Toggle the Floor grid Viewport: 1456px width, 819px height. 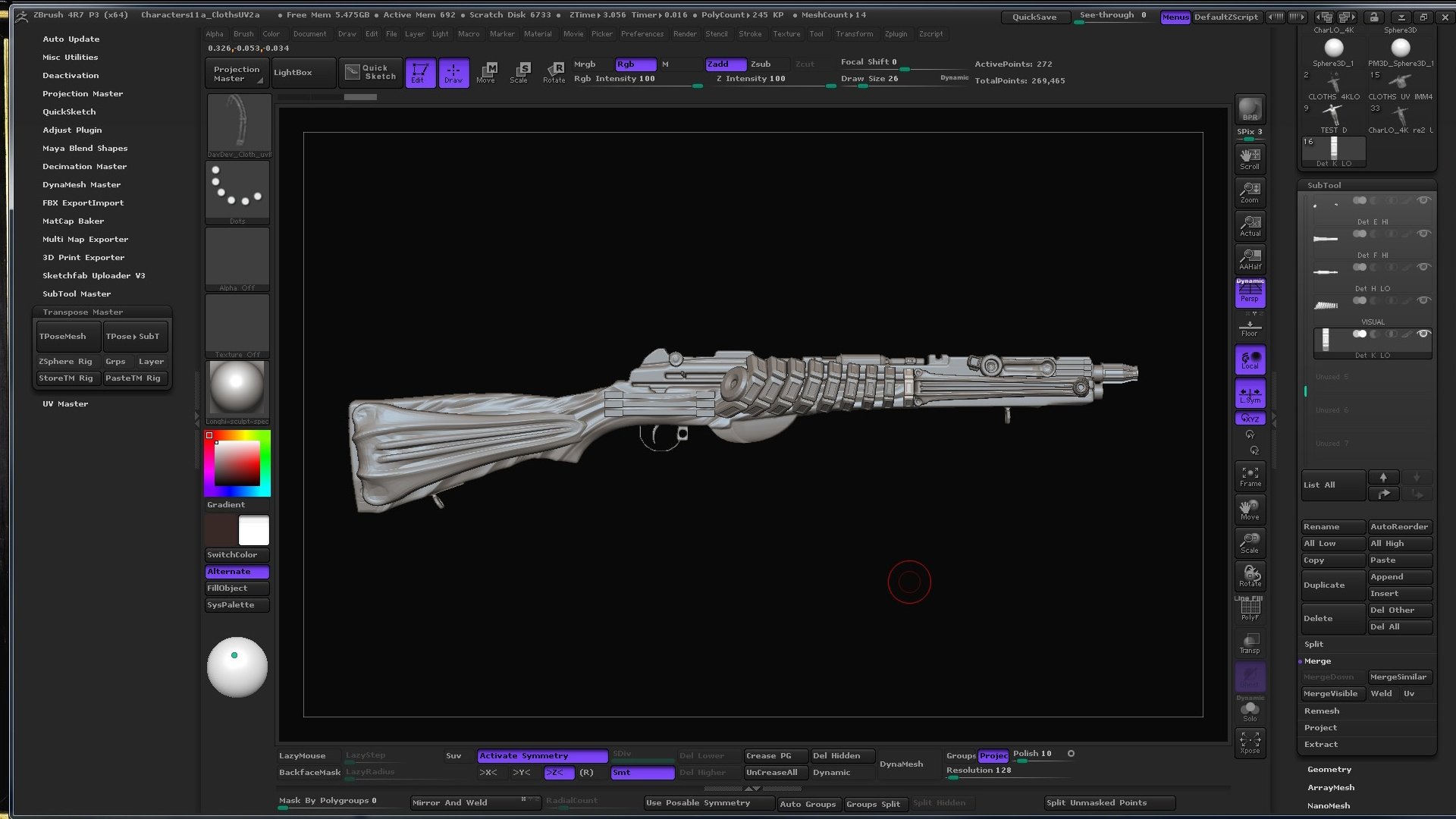(1250, 328)
